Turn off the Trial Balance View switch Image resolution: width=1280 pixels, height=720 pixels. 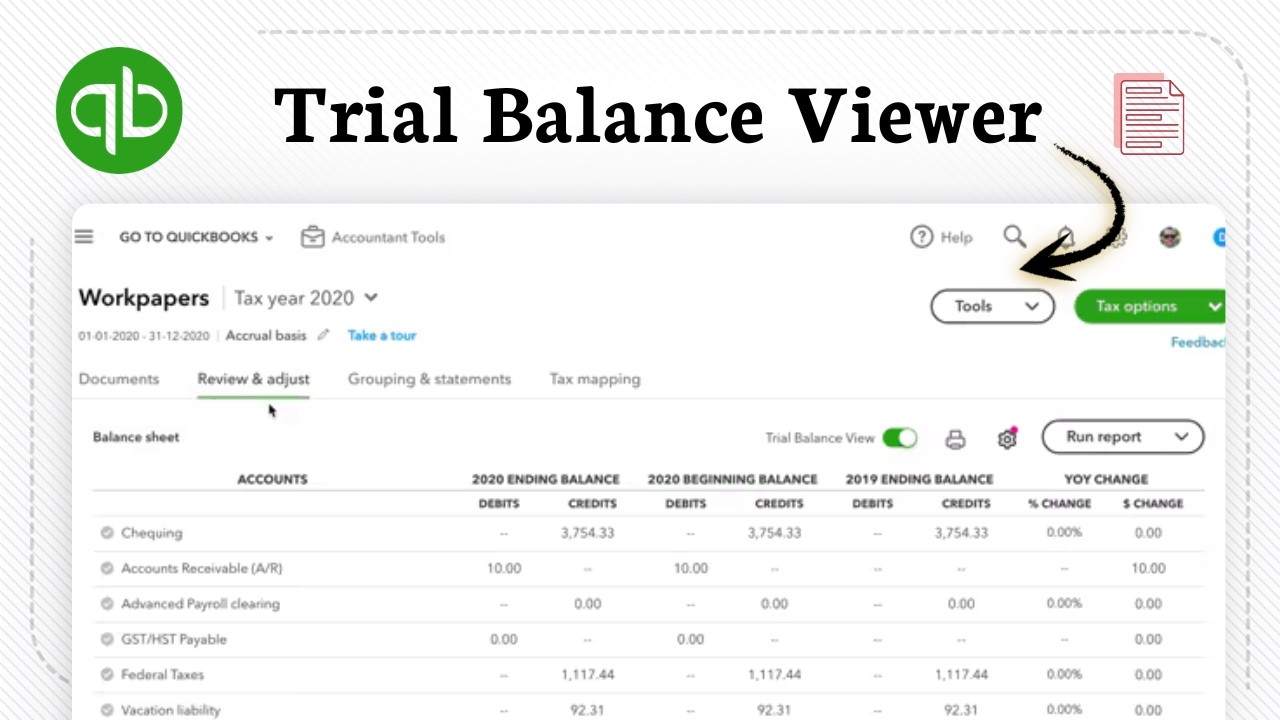coord(900,438)
